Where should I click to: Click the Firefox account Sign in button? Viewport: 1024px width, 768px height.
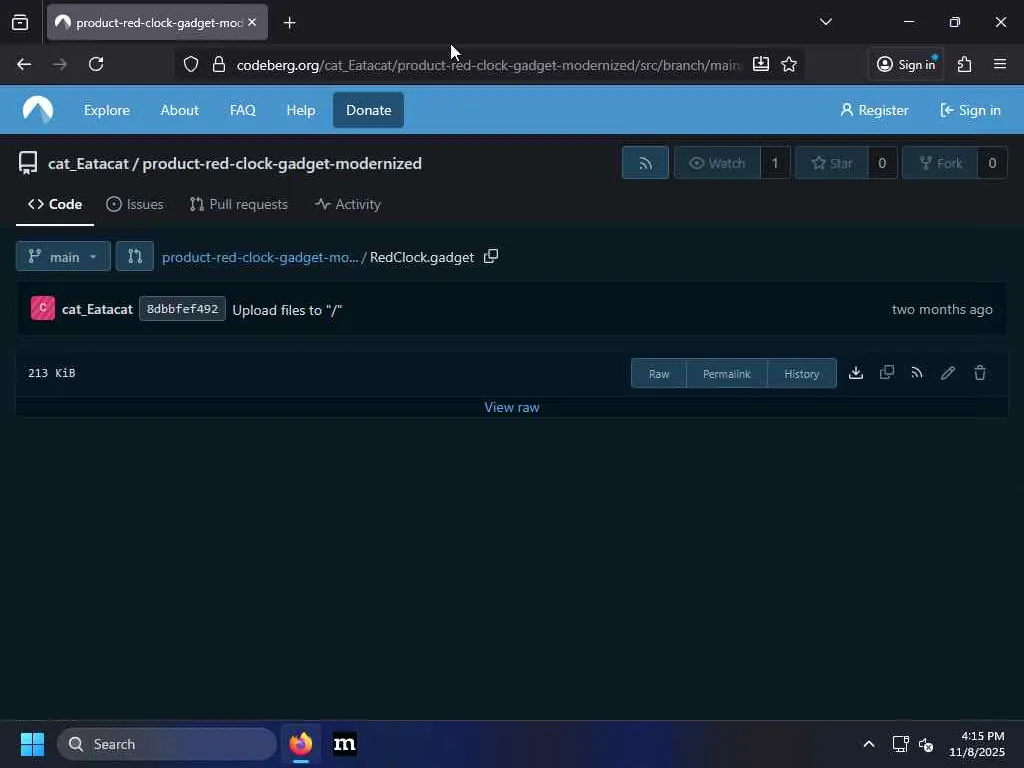pyautogui.click(x=906, y=64)
